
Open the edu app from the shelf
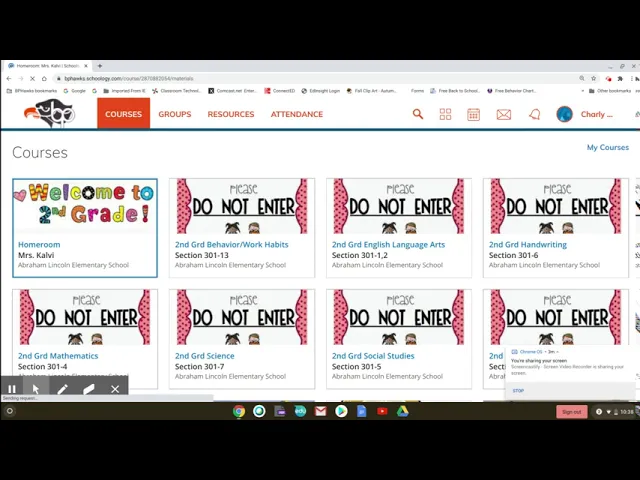click(x=300, y=411)
